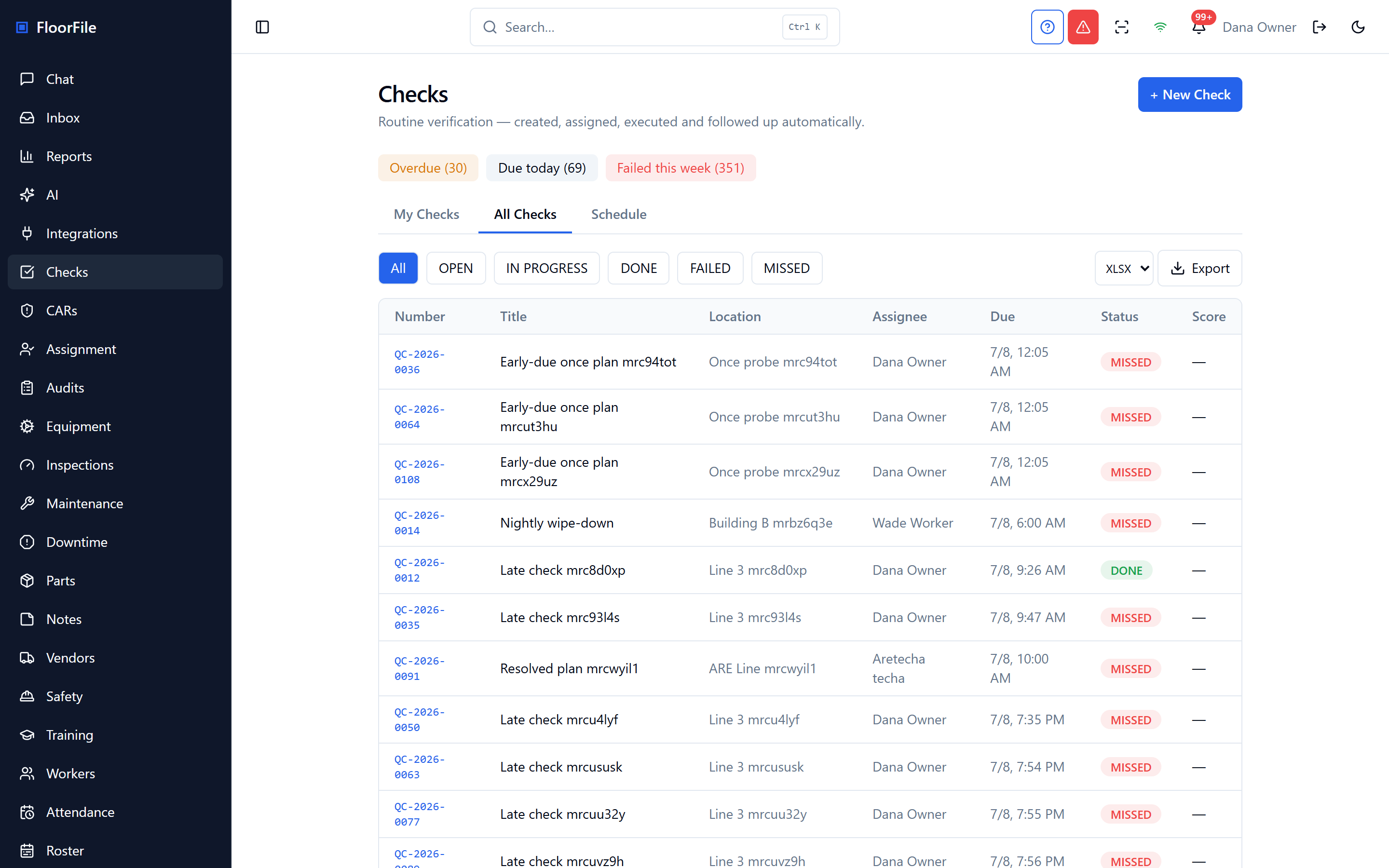
Task: Open check QC-2026-0108 link
Action: [420, 472]
